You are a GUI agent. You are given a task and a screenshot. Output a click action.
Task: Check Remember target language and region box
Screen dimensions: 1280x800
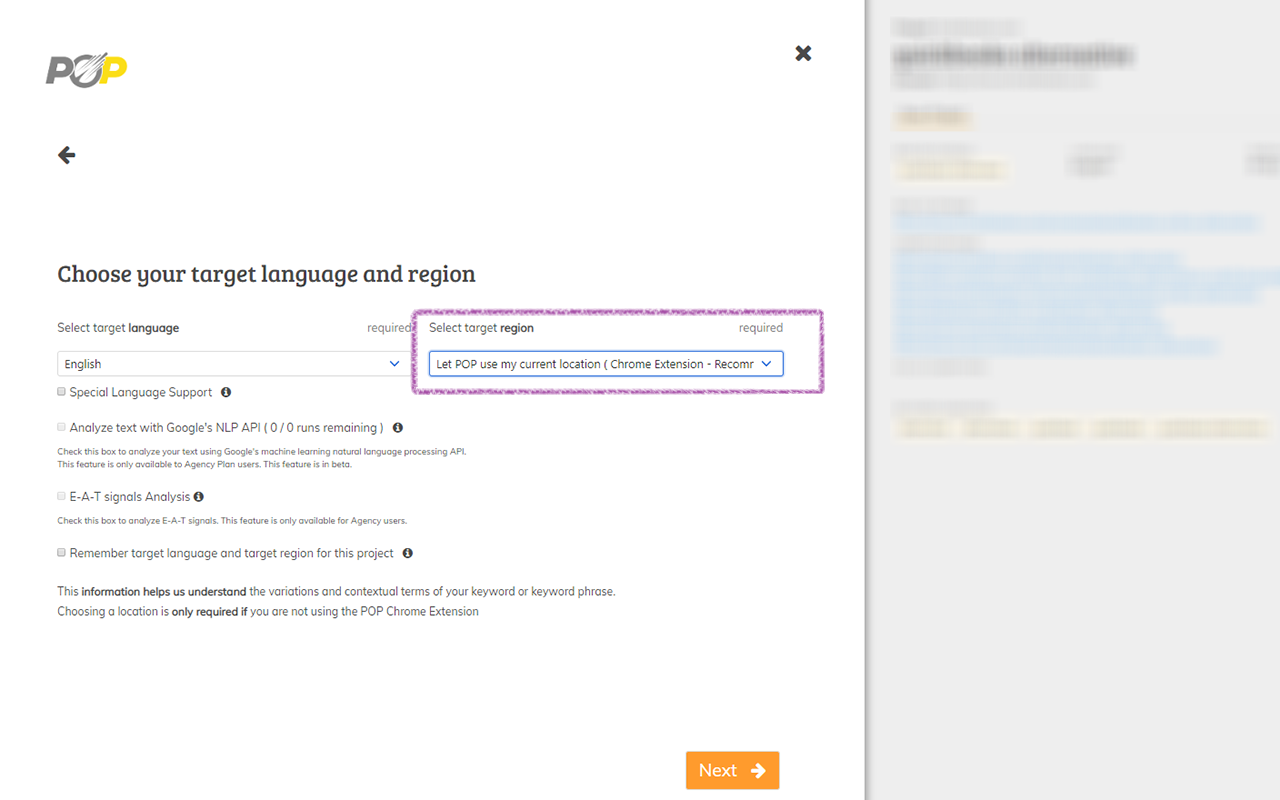[x=62, y=553]
